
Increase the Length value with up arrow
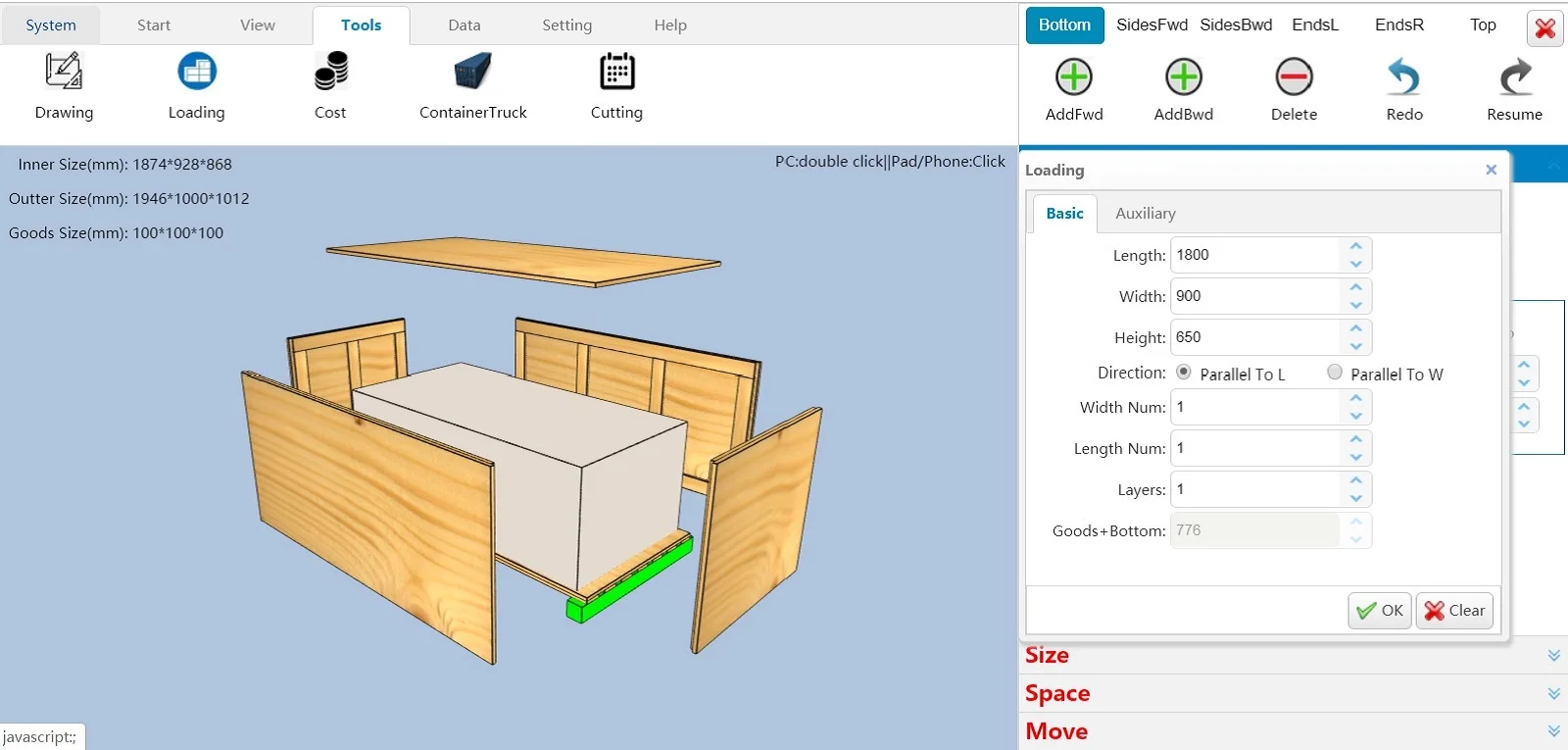click(x=1355, y=246)
